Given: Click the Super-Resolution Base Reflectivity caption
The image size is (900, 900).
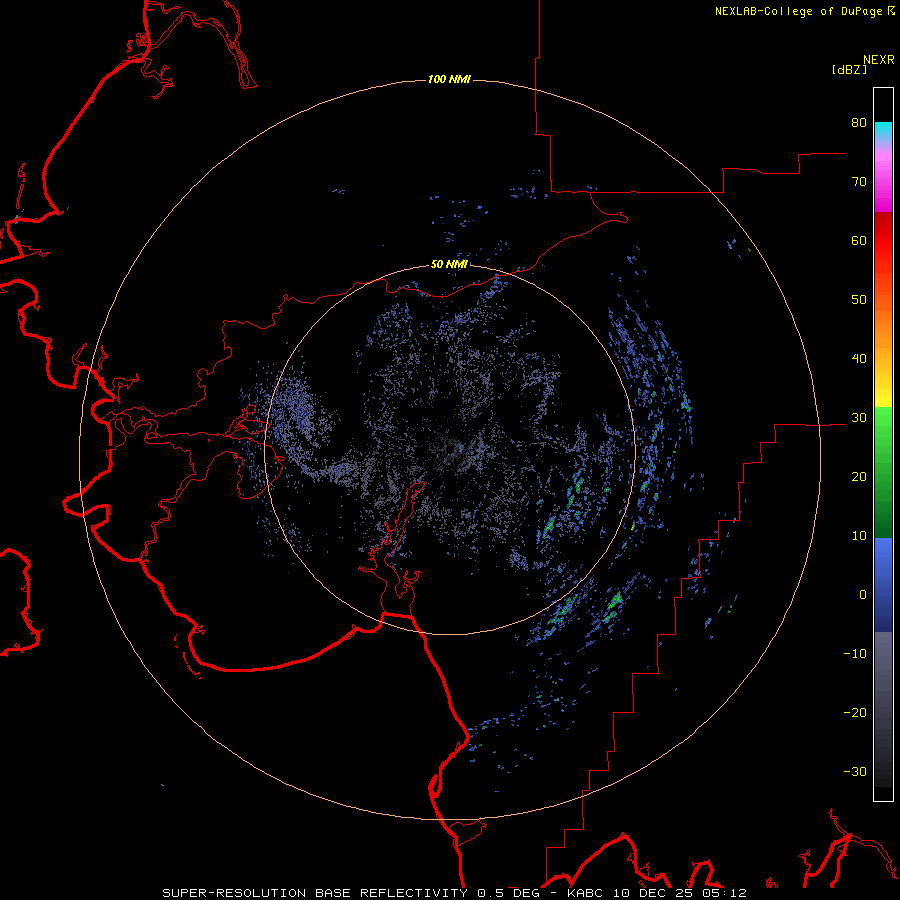Looking at the screenshot, I should coord(455,893).
